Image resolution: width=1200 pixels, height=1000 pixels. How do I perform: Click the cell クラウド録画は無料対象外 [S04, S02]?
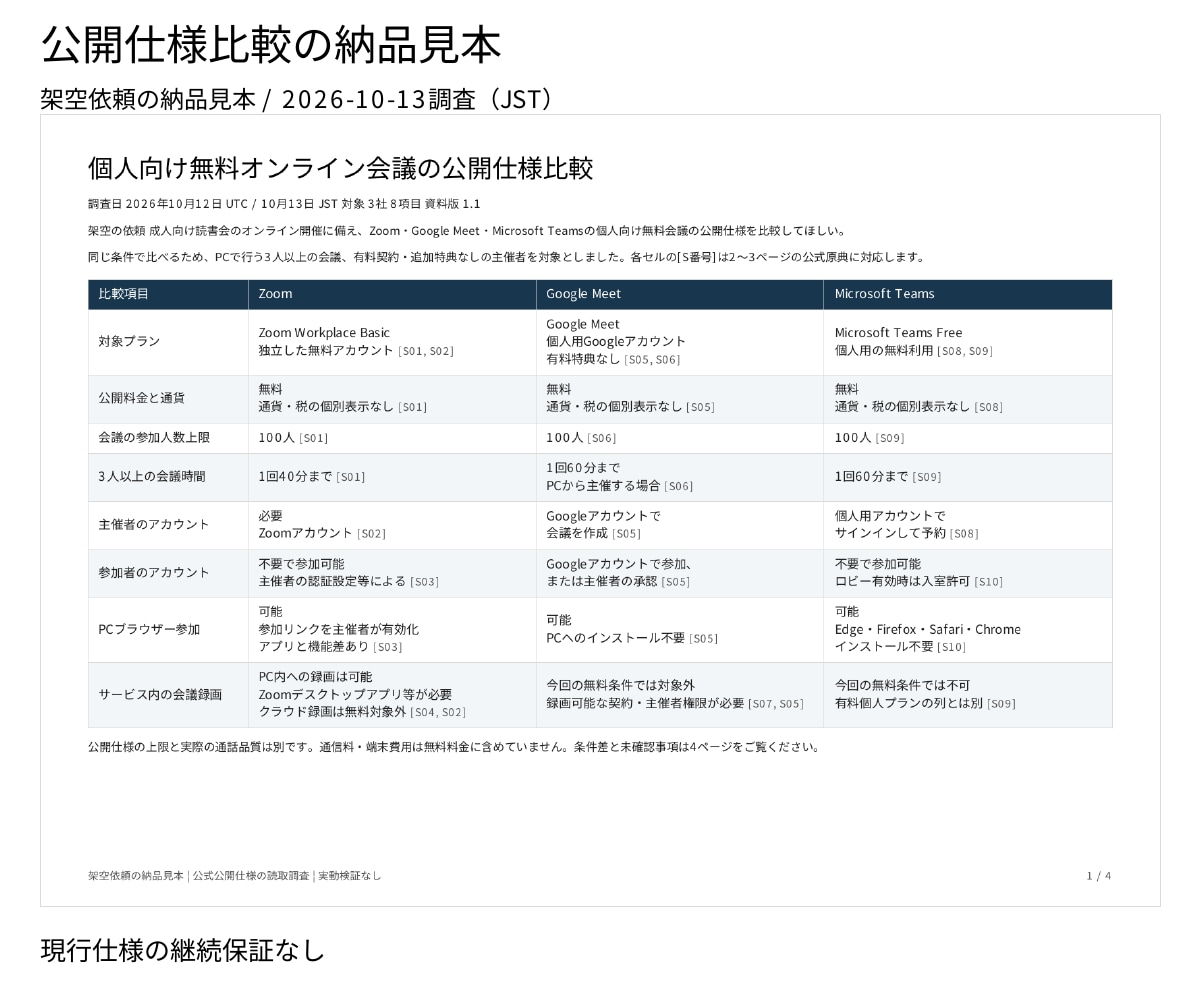[x=392, y=695]
